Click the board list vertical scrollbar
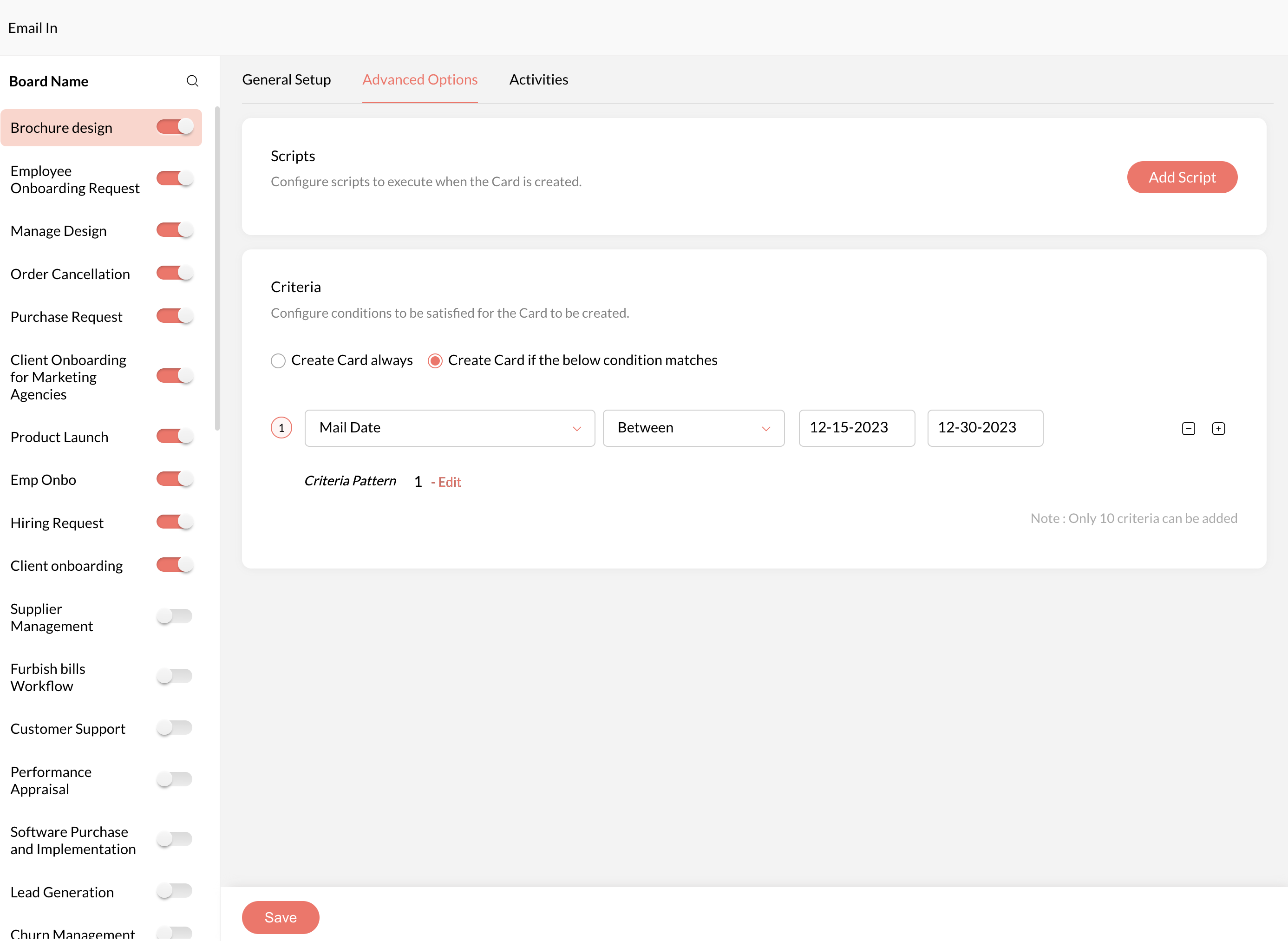 (217, 268)
